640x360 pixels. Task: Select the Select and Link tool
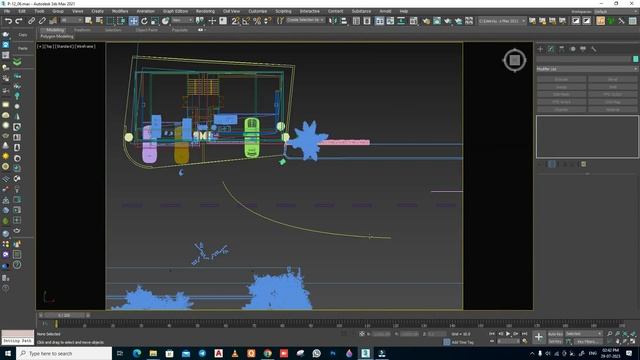pyautogui.click(x=31, y=21)
